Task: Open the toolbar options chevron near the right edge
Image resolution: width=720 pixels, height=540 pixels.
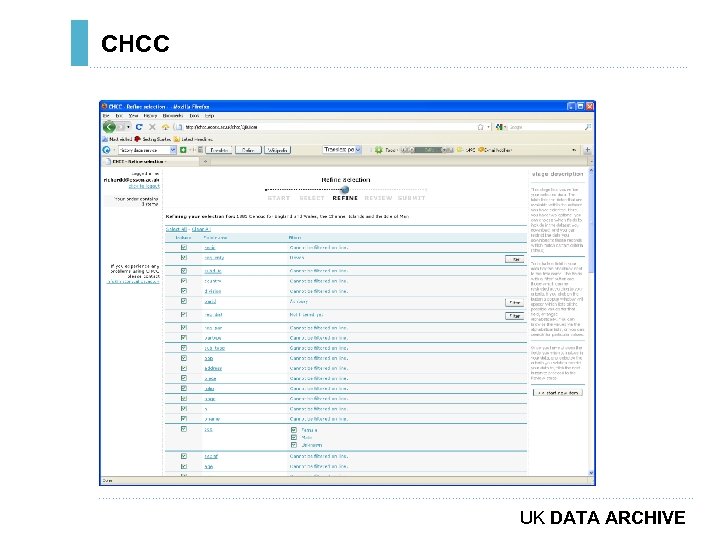Action: pos(574,150)
